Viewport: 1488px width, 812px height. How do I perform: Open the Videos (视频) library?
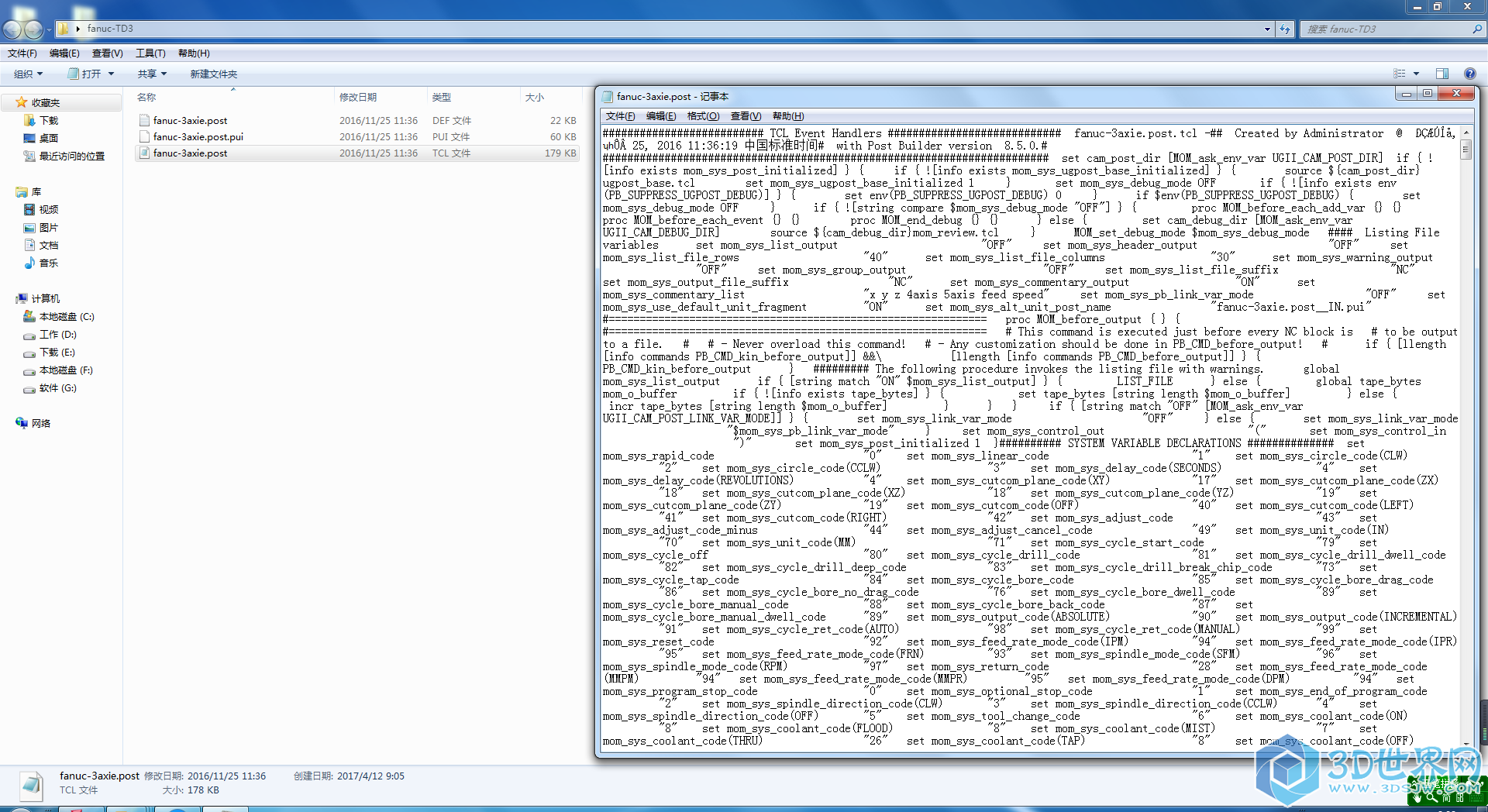tap(49, 209)
